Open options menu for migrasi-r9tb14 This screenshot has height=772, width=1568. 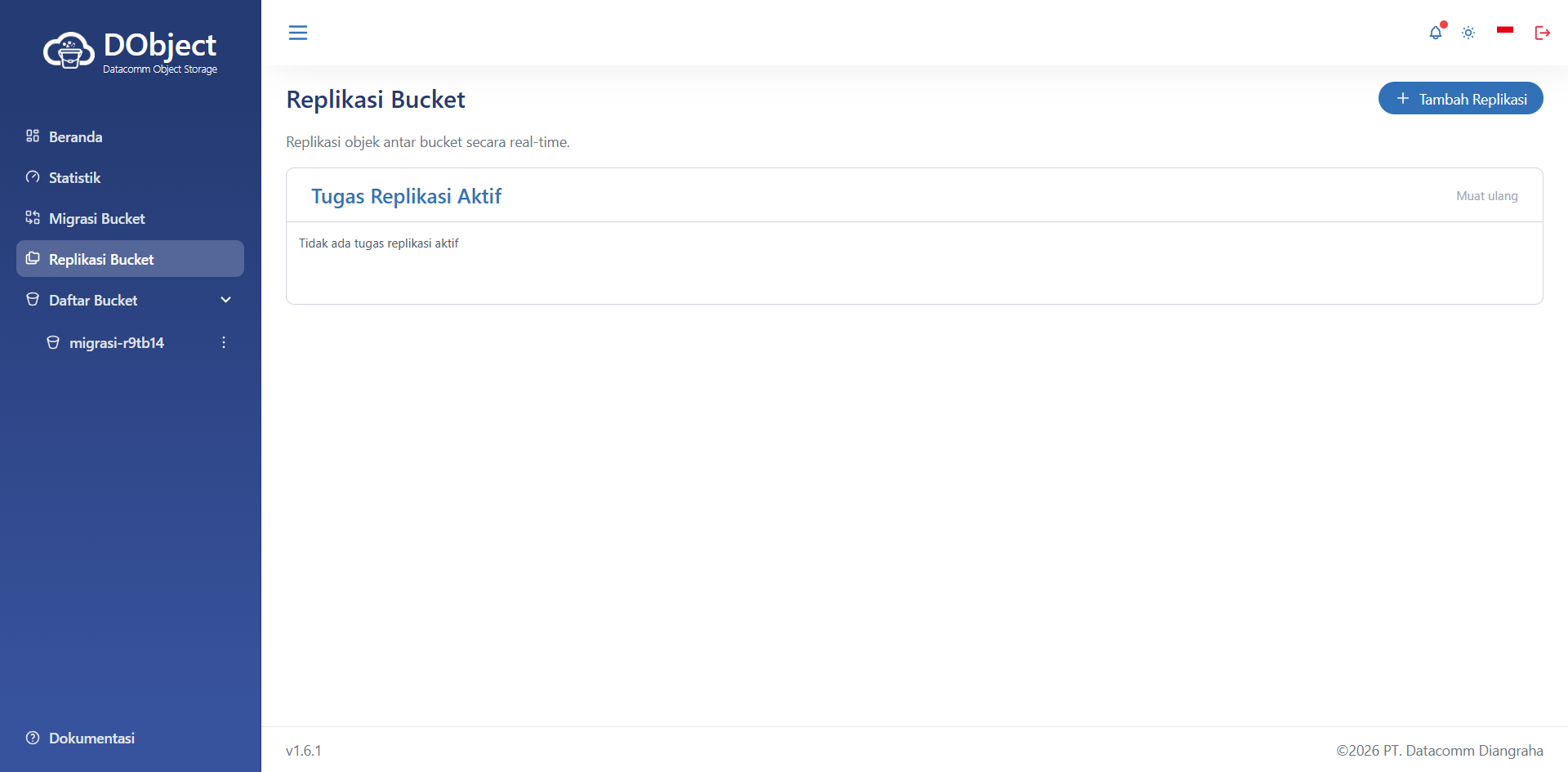[x=224, y=342]
